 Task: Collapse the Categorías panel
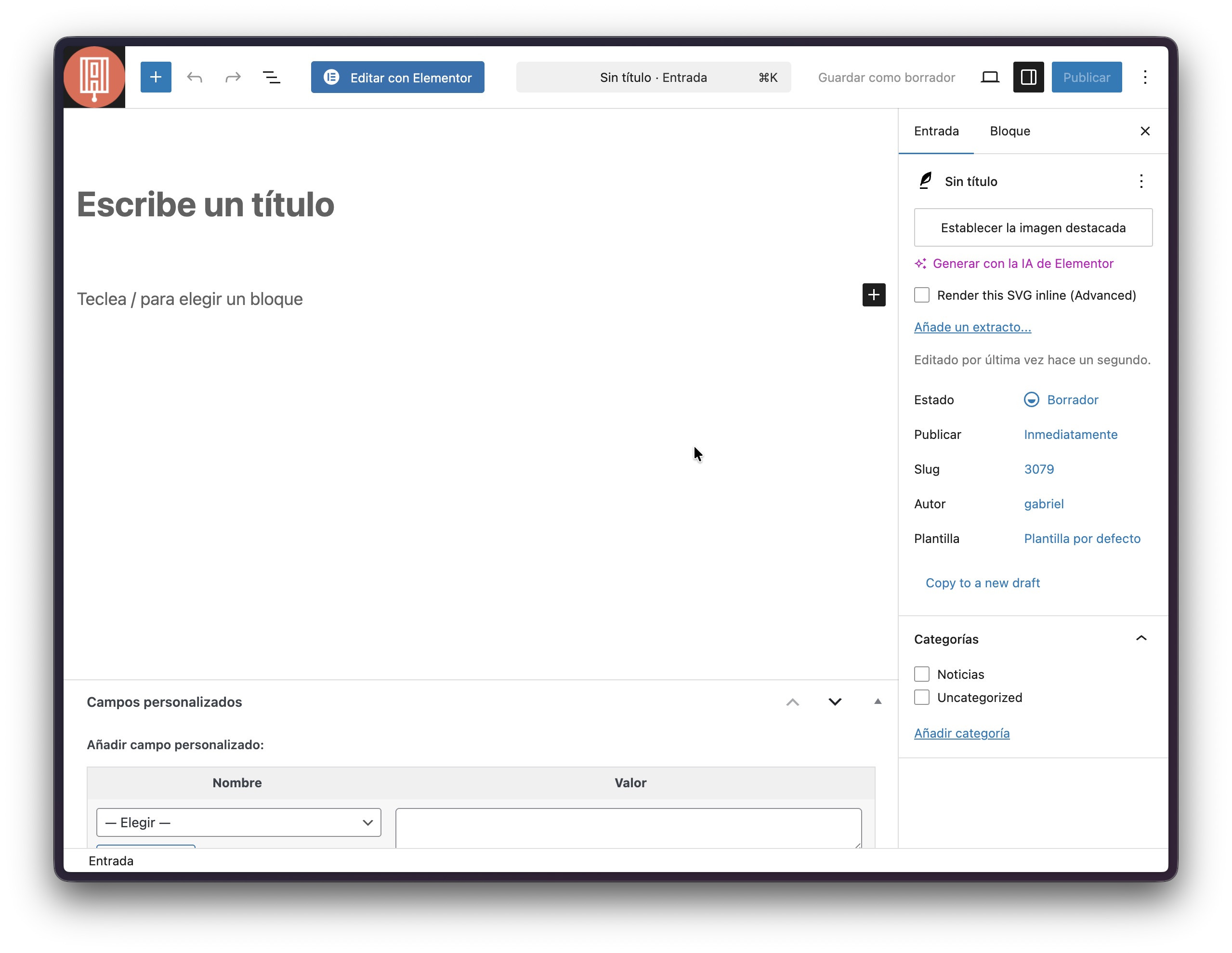1140,638
